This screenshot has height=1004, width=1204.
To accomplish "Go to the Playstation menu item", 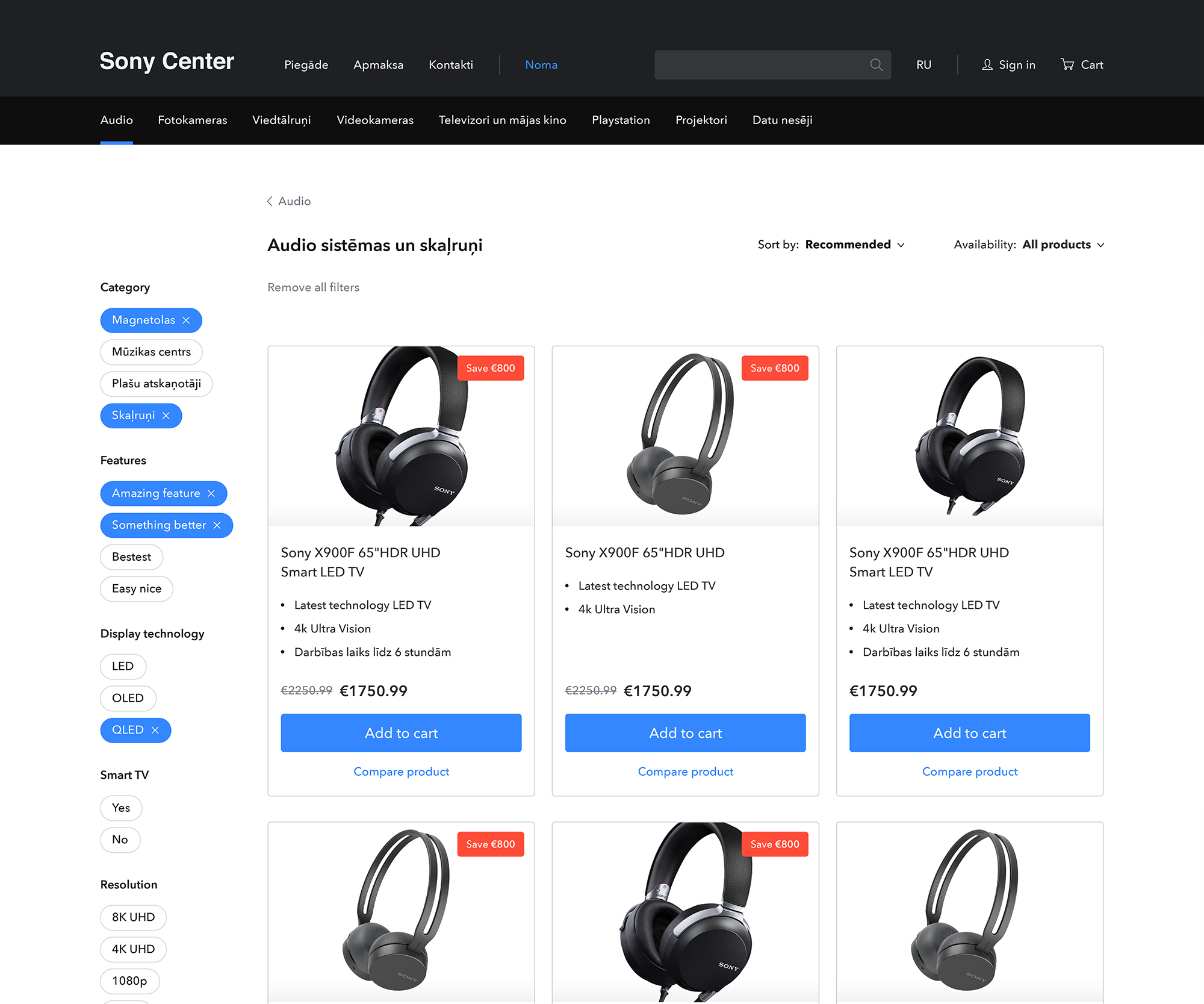I will point(621,120).
